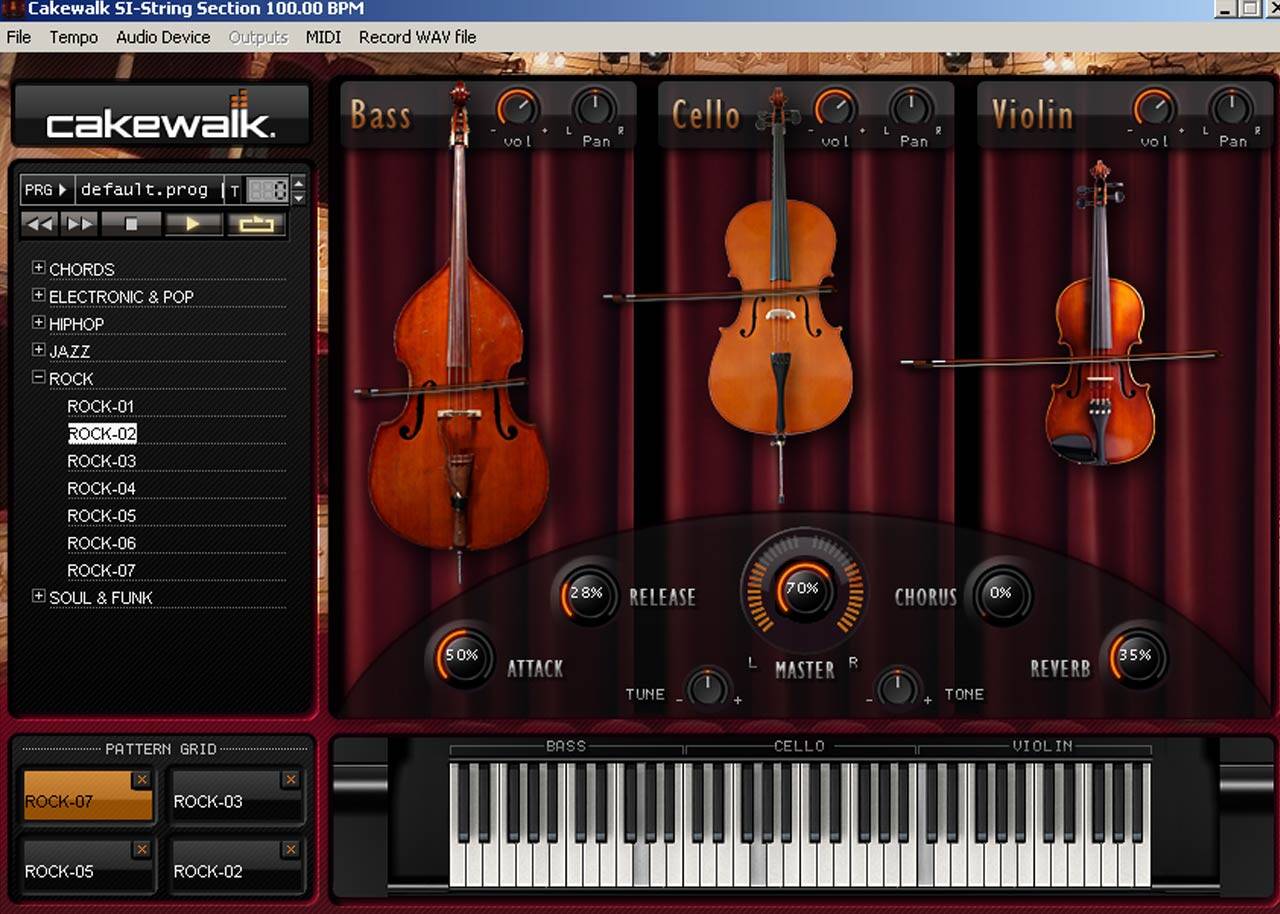Viewport: 1280px width, 914px height.
Task: Trigger the ROCK-03 pattern pad
Action: click(x=237, y=796)
